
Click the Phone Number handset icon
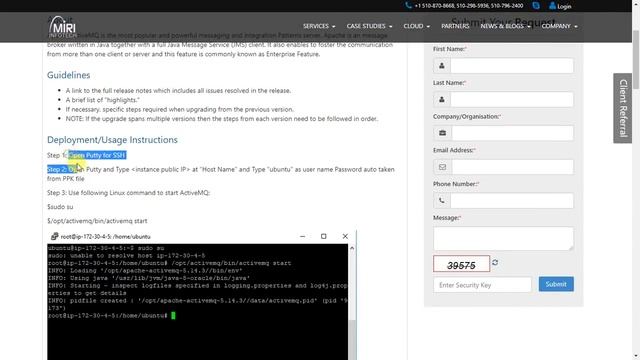coord(442,201)
